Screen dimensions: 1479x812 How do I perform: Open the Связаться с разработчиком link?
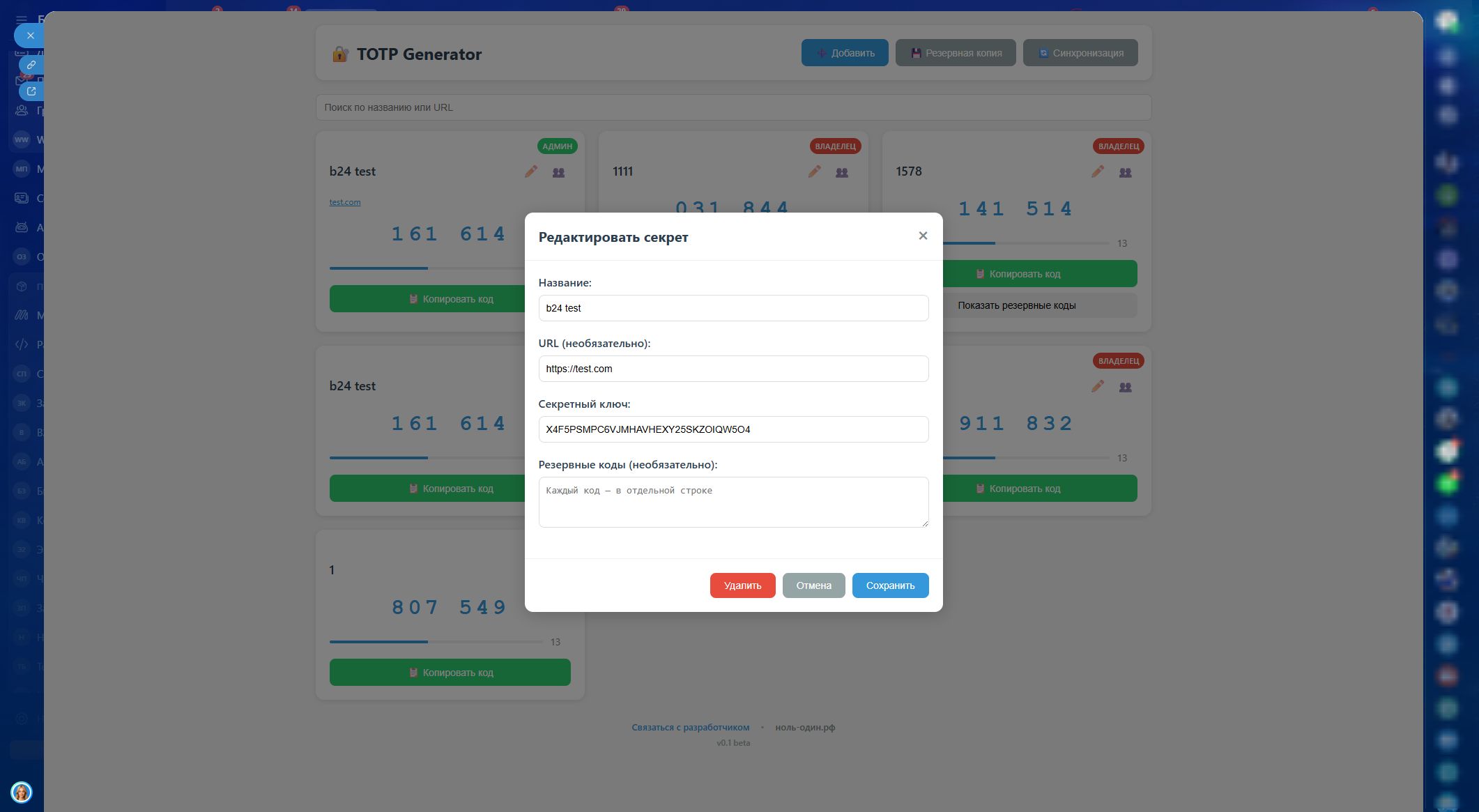point(690,727)
